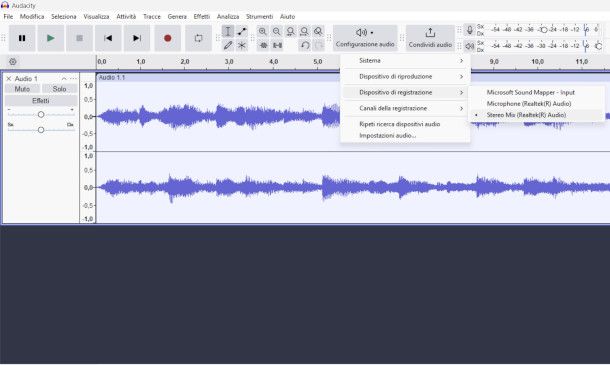Image resolution: width=610 pixels, height=365 pixels.
Task: Silence the selected audio
Action: click(x=277, y=45)
